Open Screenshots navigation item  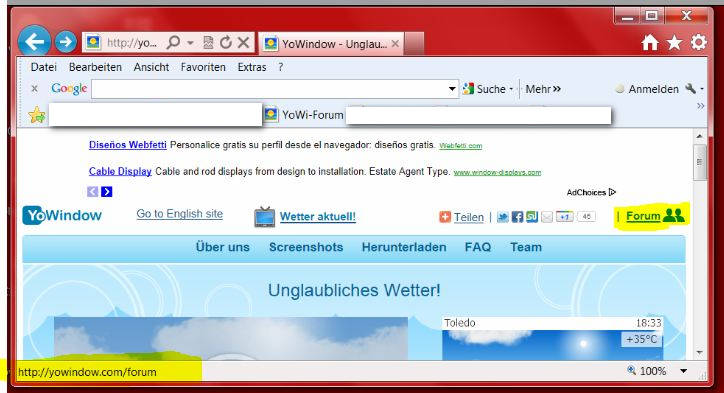[306, 247]
